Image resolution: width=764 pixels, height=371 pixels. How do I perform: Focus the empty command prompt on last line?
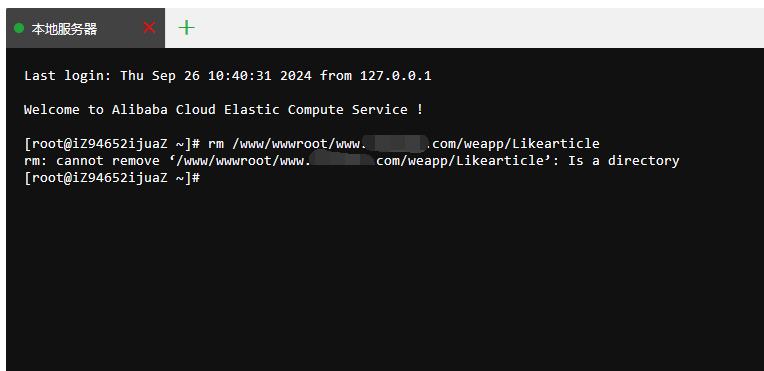[112, 178]
